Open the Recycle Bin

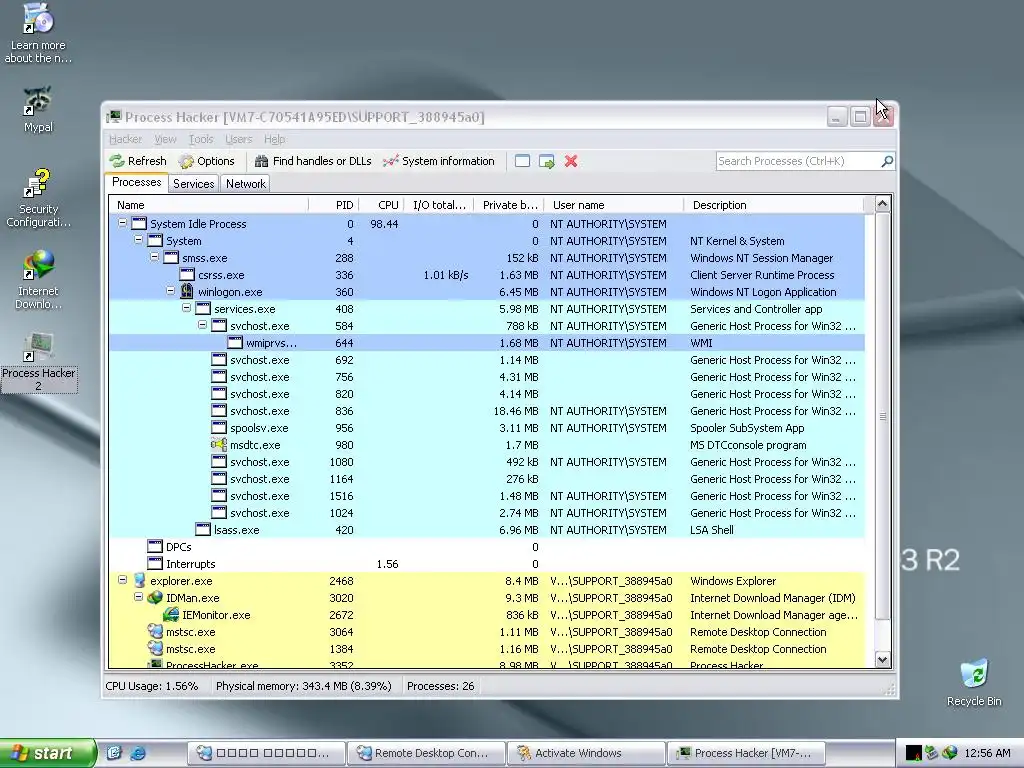pos(974,683)
